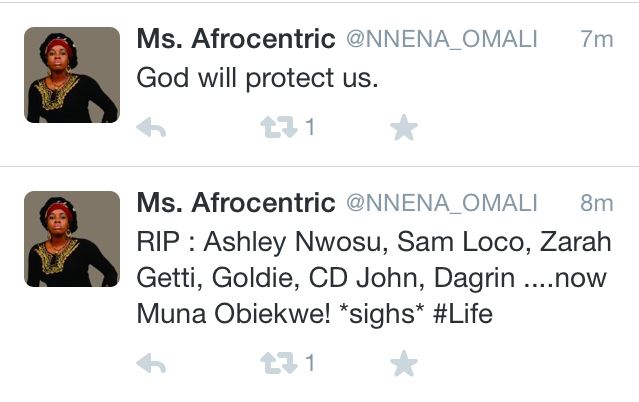Viewport: 639px width, 402px height.
Task: Click the "RIP" word starting the second tweet
Action: click(x=155, y=243)
